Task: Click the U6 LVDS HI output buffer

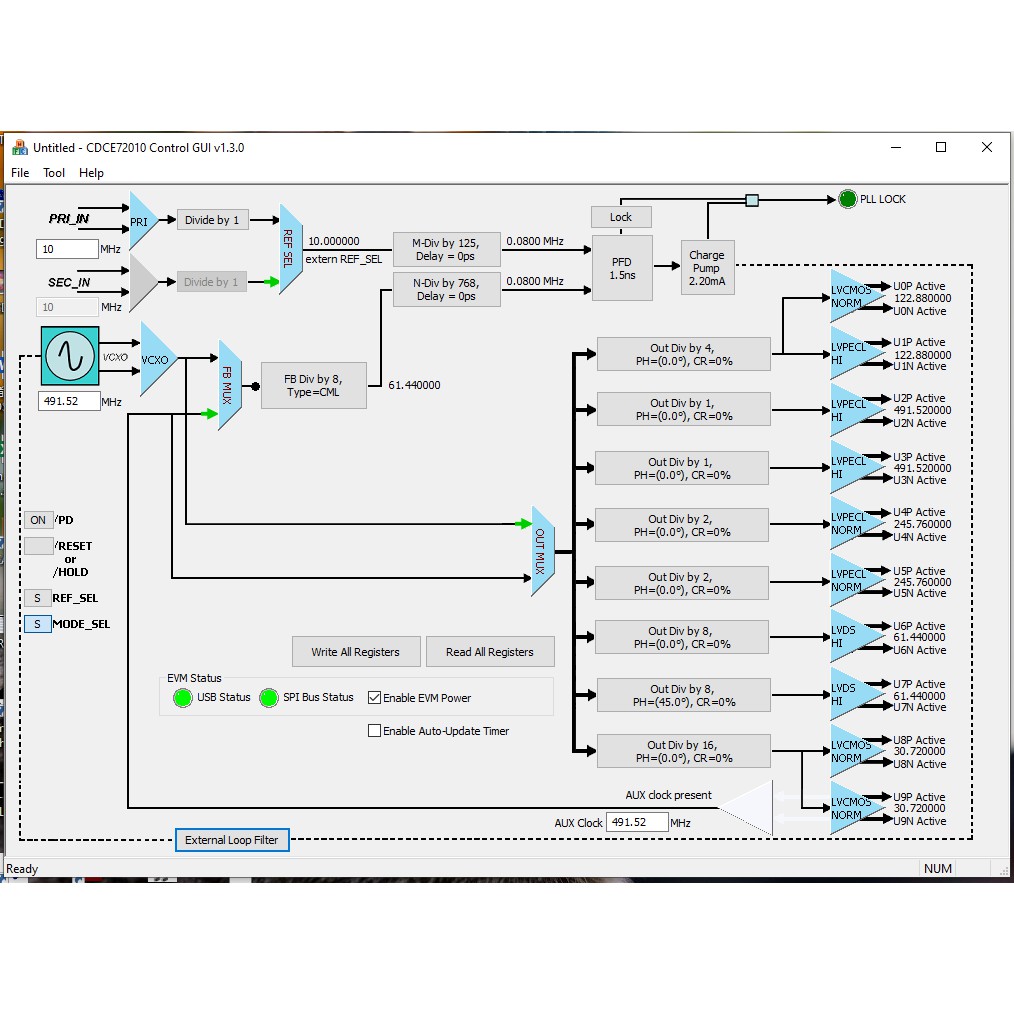Action: click(850, 638)
